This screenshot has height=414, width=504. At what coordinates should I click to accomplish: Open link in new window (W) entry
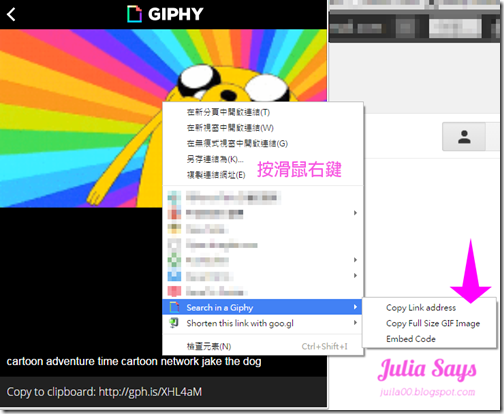pos(230,128)
